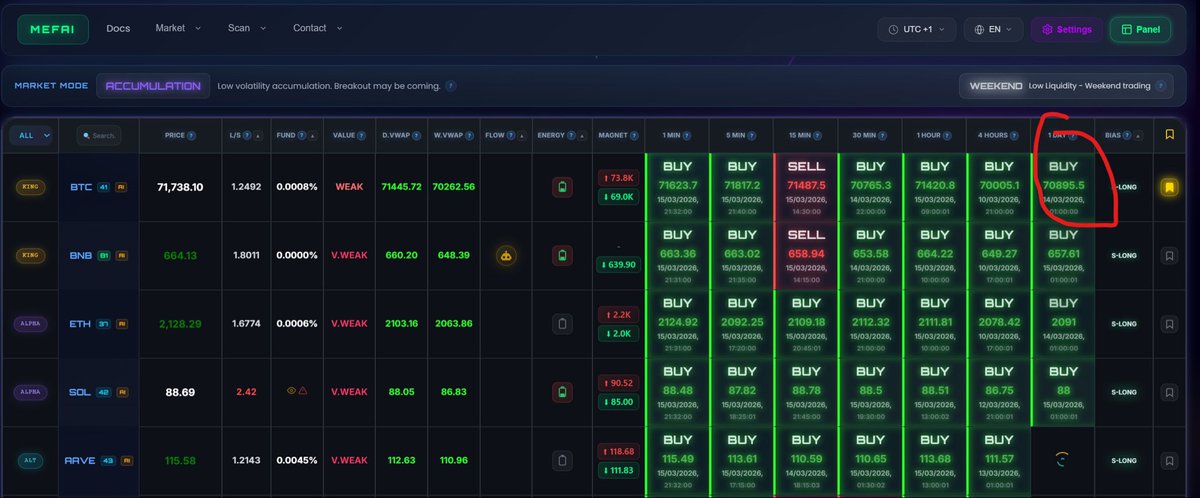Show help for PRICE column
The image size is (1200, 498).
191,135
